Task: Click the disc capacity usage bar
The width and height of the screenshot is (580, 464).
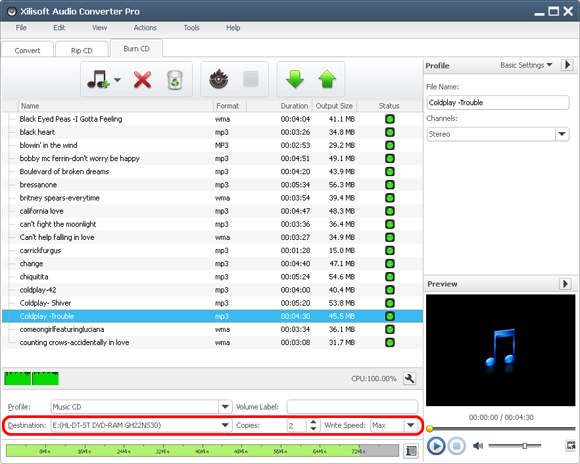Action: [x=202, y=451]
